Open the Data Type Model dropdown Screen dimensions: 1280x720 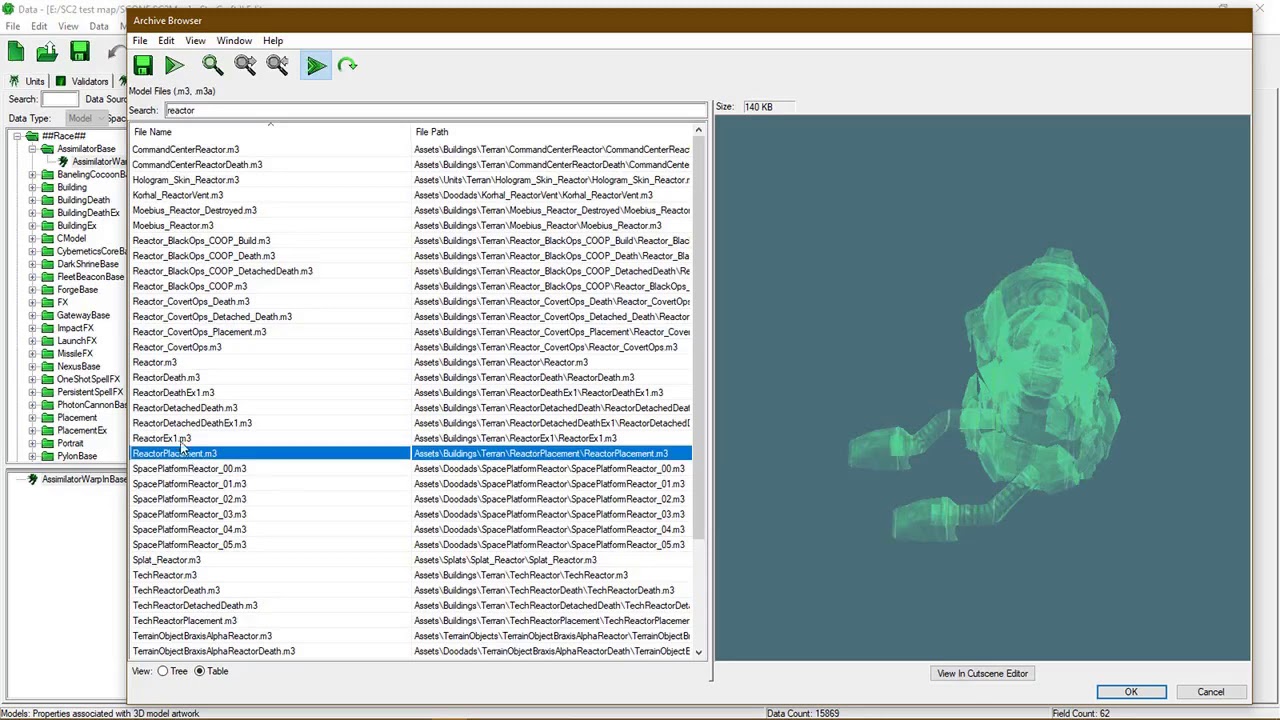coord(85,118)
